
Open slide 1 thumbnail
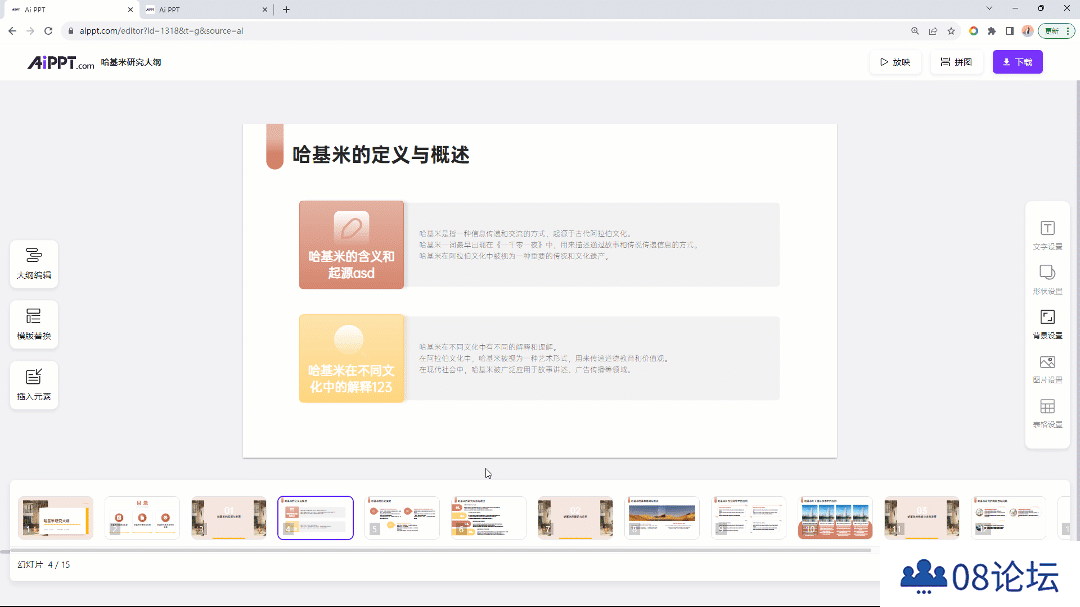[56, 517]
